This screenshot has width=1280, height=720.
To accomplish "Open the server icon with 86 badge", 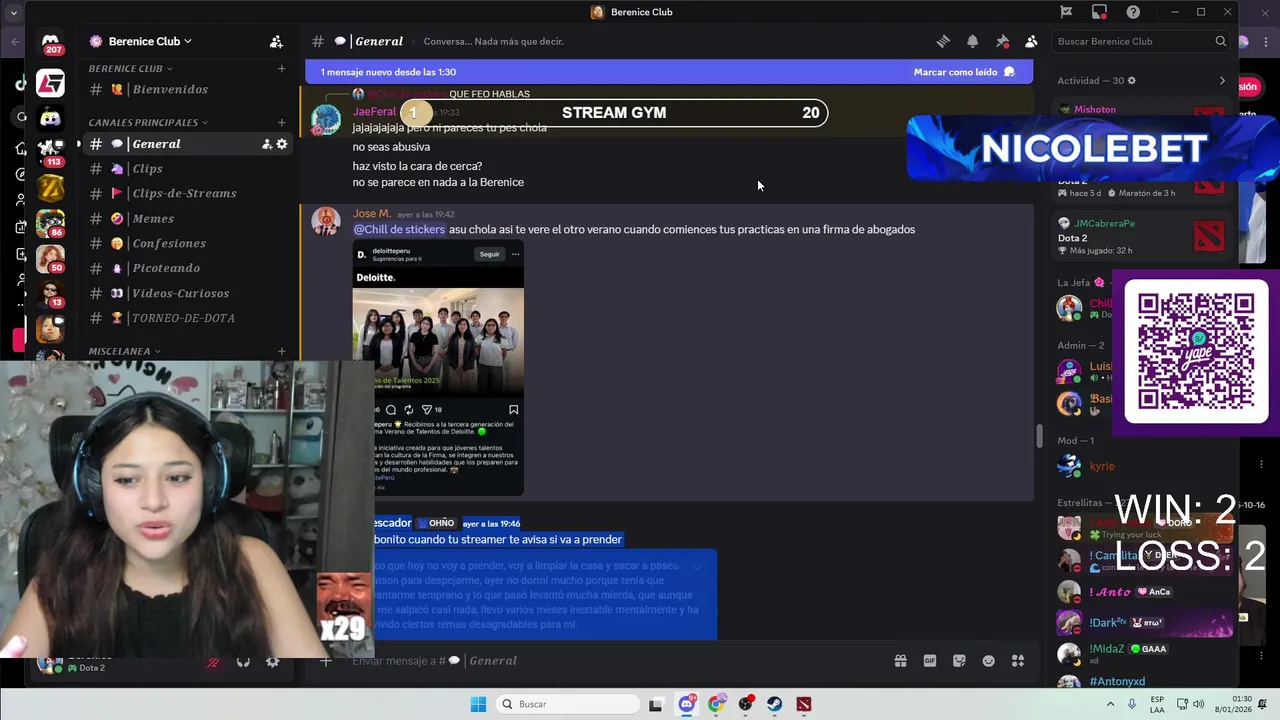I will [x=50, y=222].
